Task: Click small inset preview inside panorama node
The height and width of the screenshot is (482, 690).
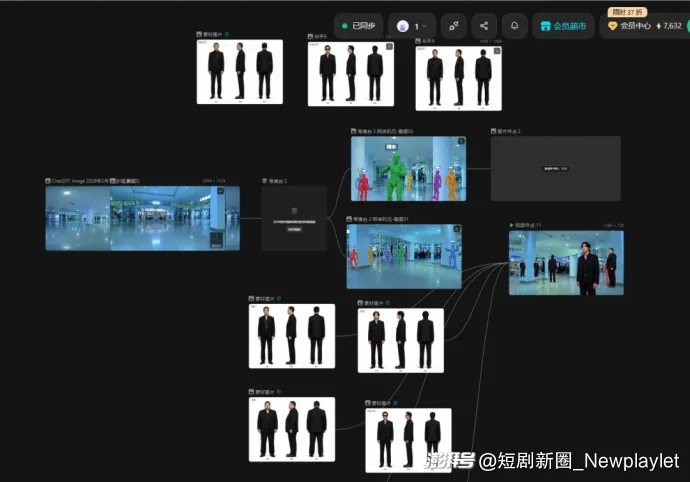Action: (x=216, y=240)
